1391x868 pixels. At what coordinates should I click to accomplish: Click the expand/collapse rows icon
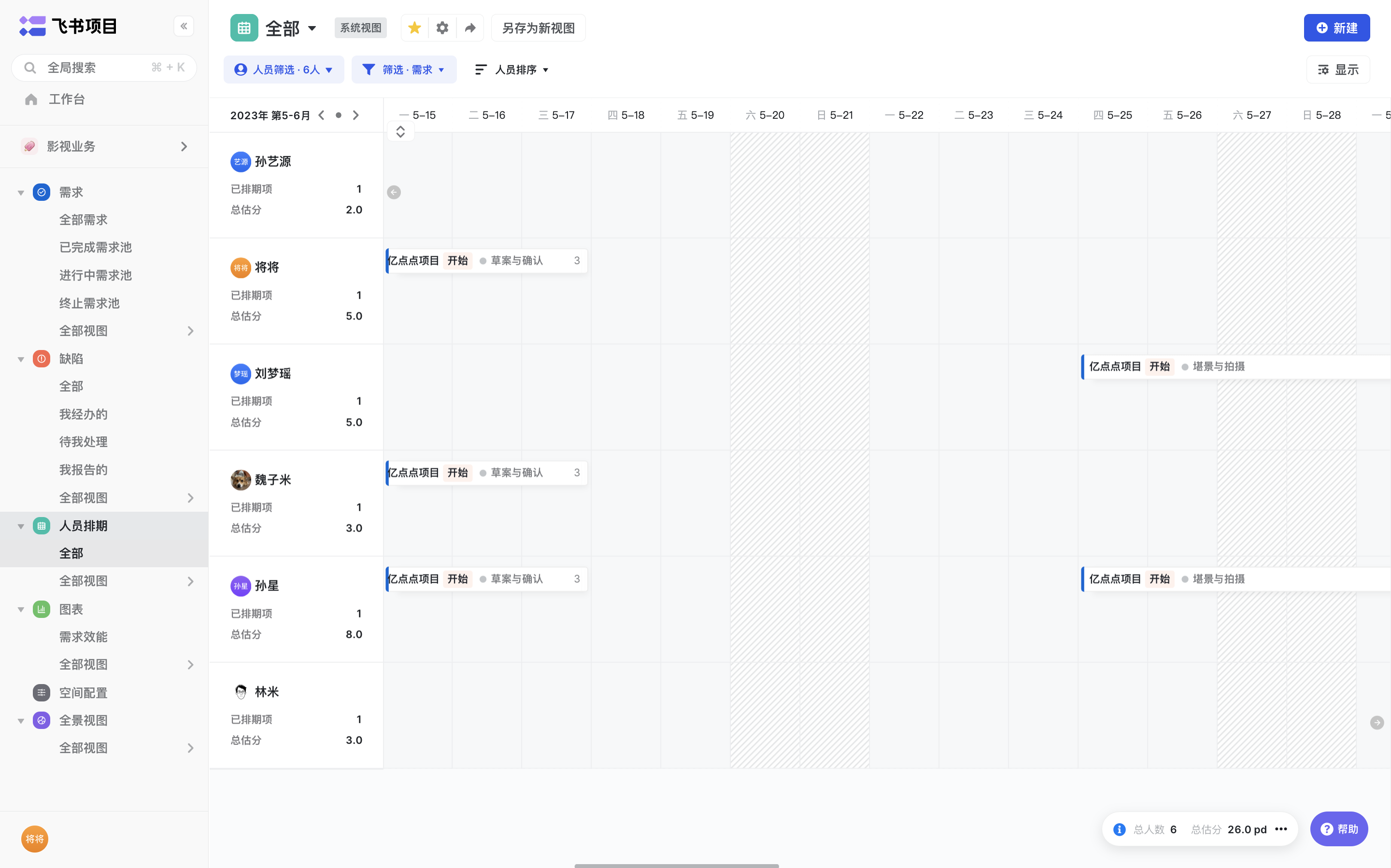(400, 131)
